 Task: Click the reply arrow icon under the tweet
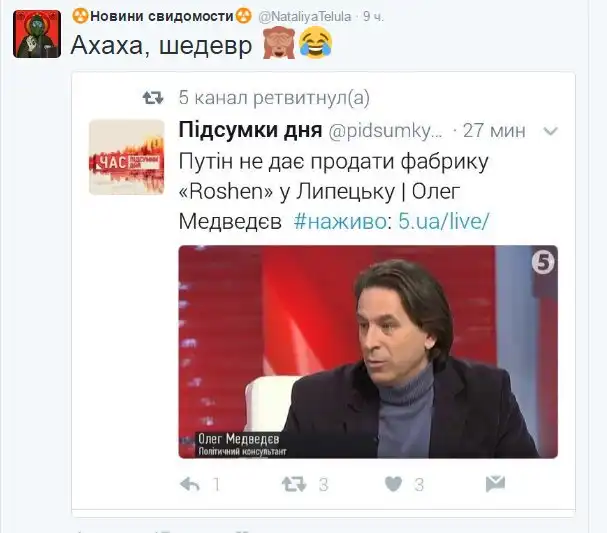pyautogui.click(x=190, y=484)
